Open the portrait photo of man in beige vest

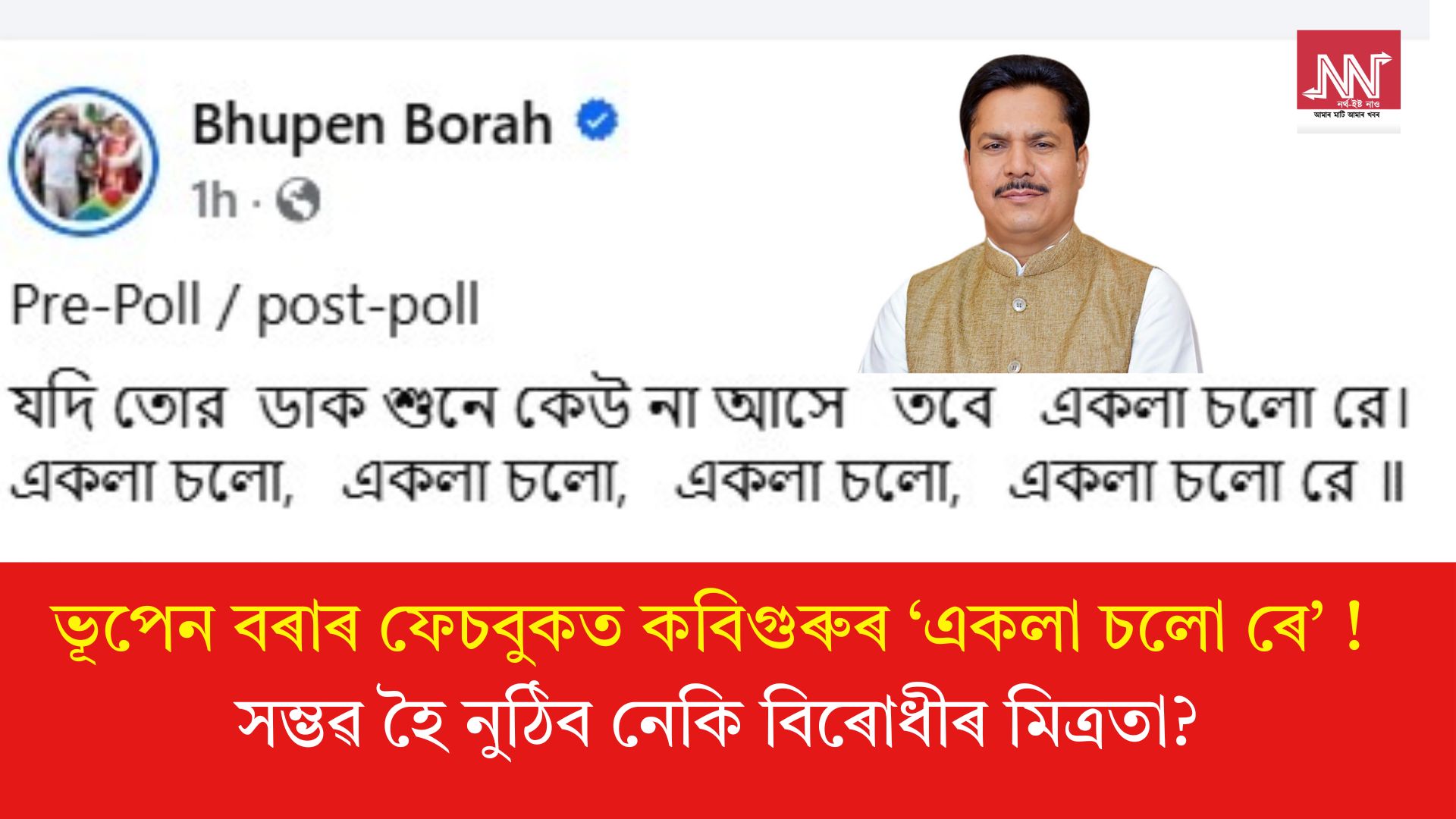[1030, 214]
